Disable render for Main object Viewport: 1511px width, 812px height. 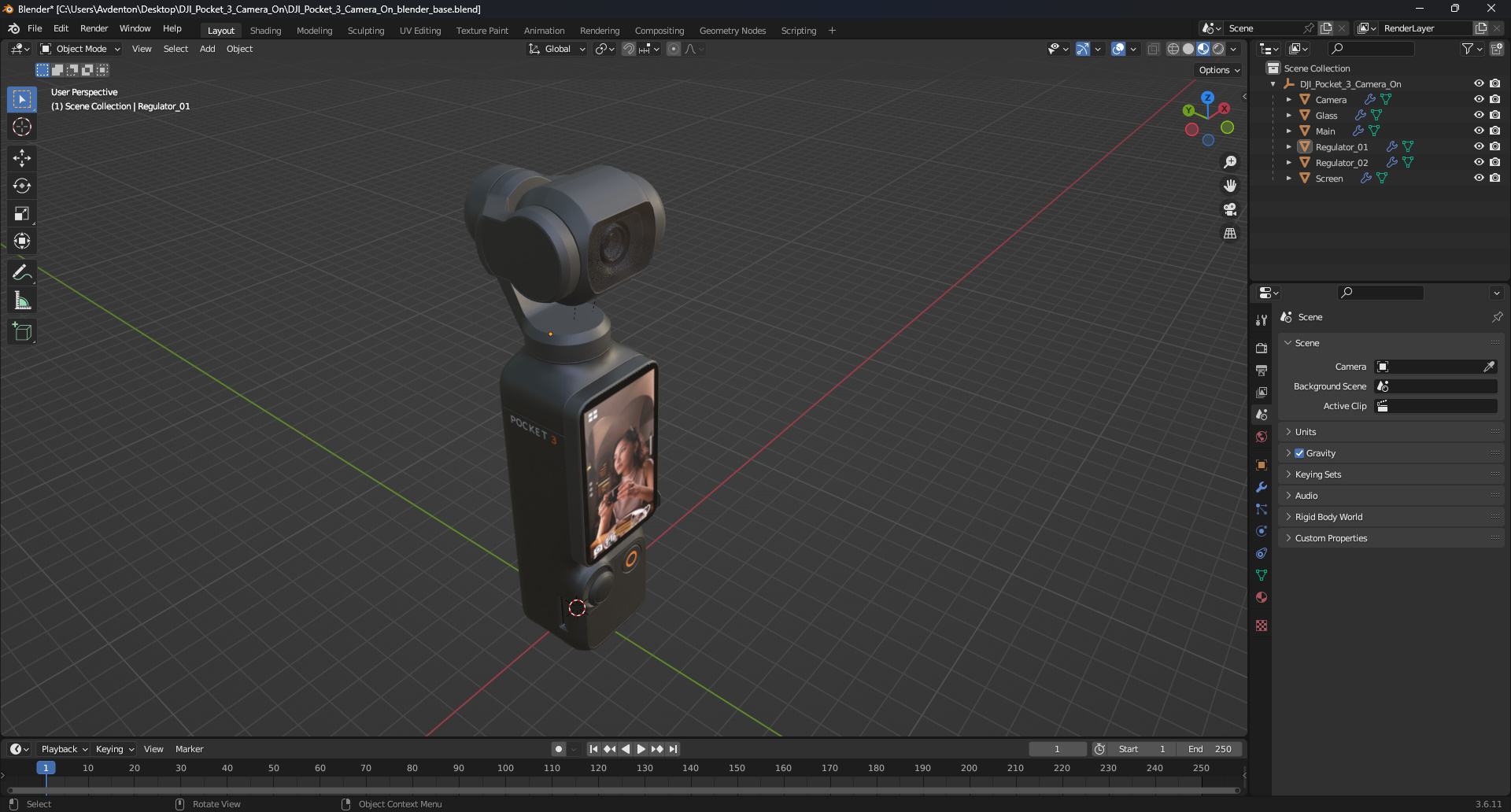(1494, 131)
